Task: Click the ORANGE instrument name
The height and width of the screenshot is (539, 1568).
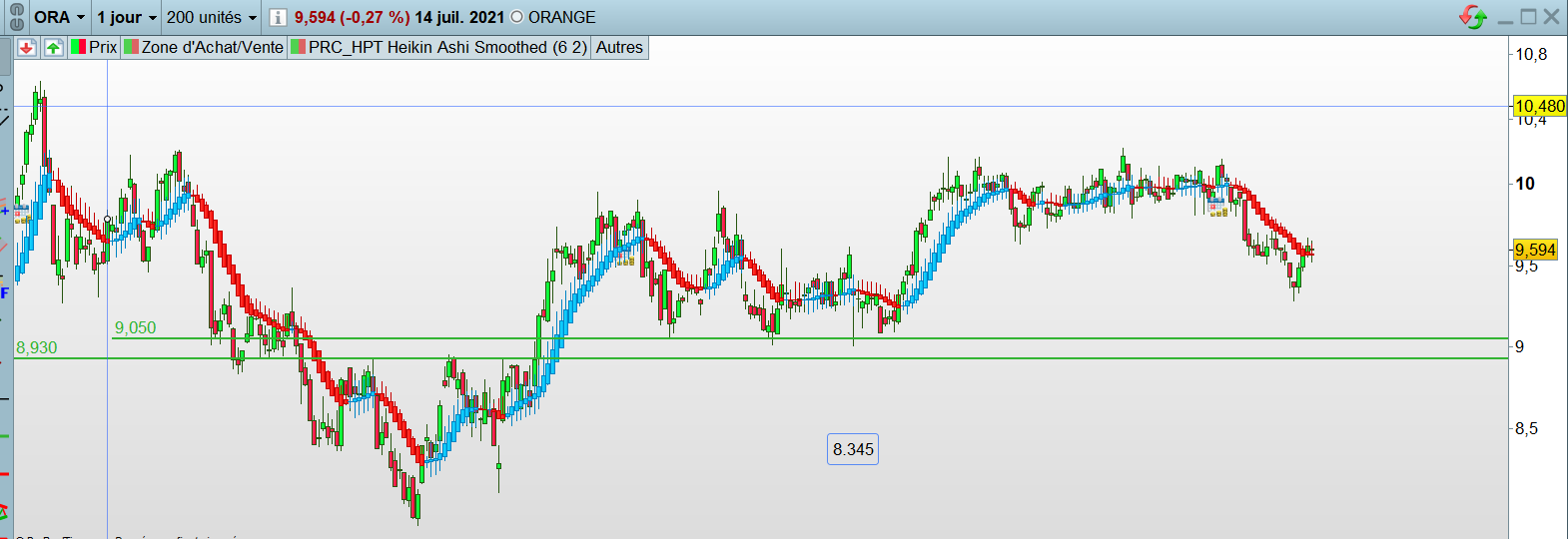Action: pyautogui.click(x=562, y=17)
